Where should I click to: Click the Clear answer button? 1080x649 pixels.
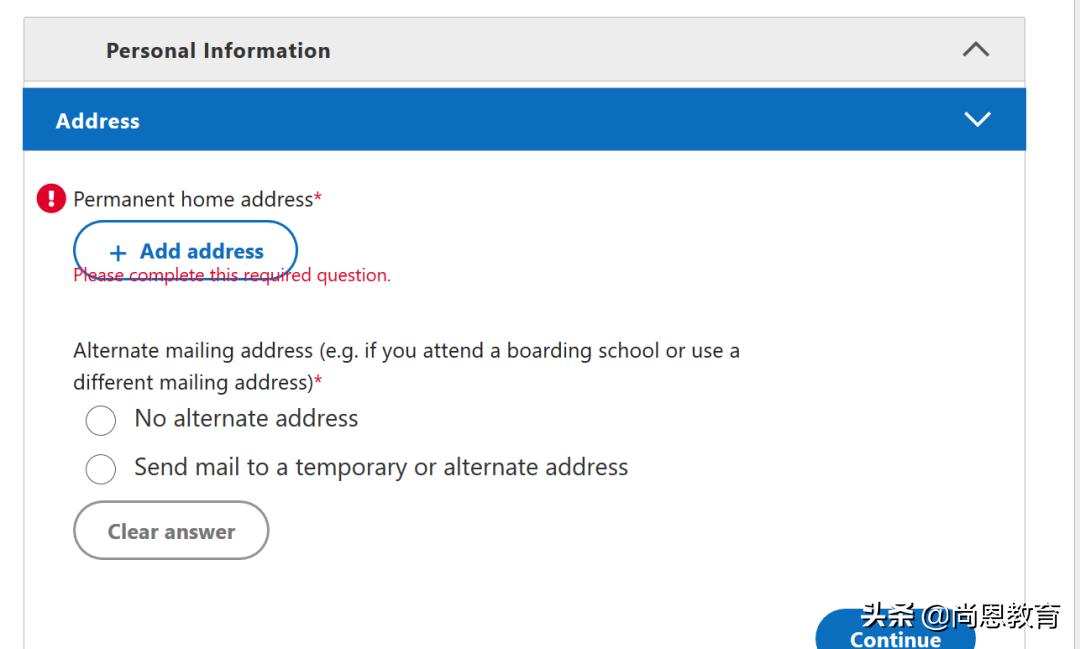click(171, 531)
